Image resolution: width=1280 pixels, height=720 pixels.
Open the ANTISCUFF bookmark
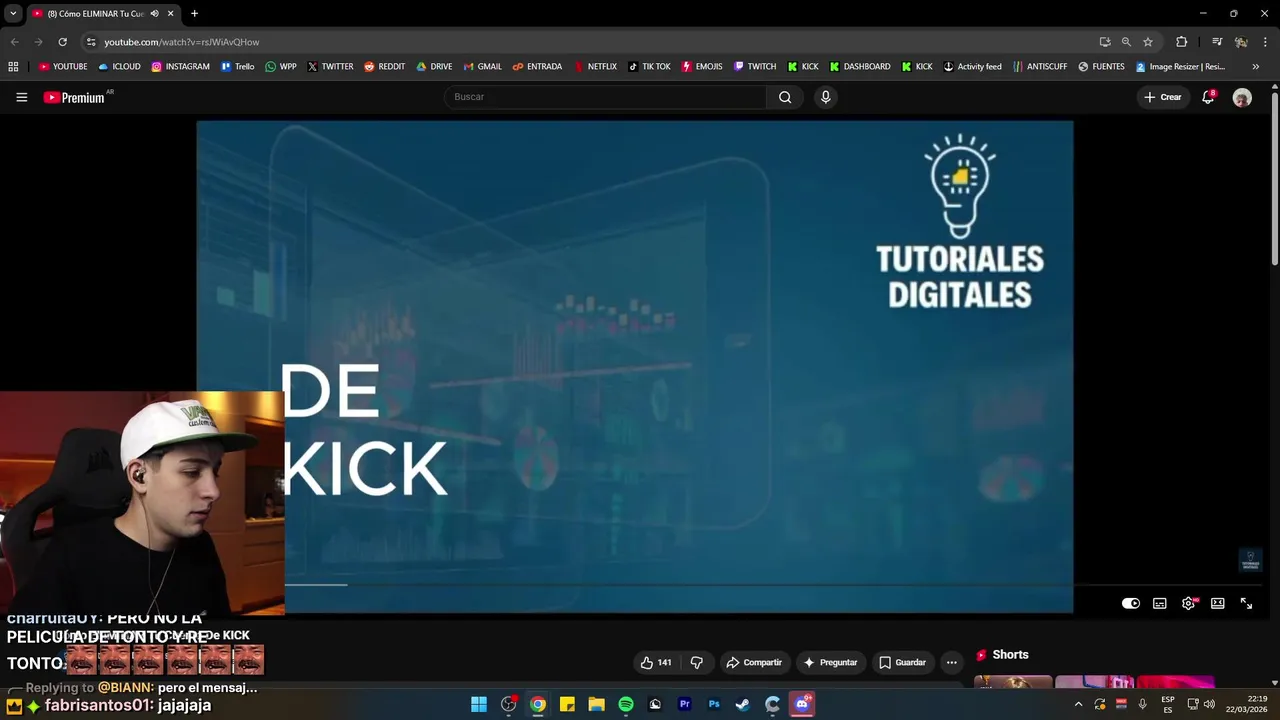pos(1039,67)
